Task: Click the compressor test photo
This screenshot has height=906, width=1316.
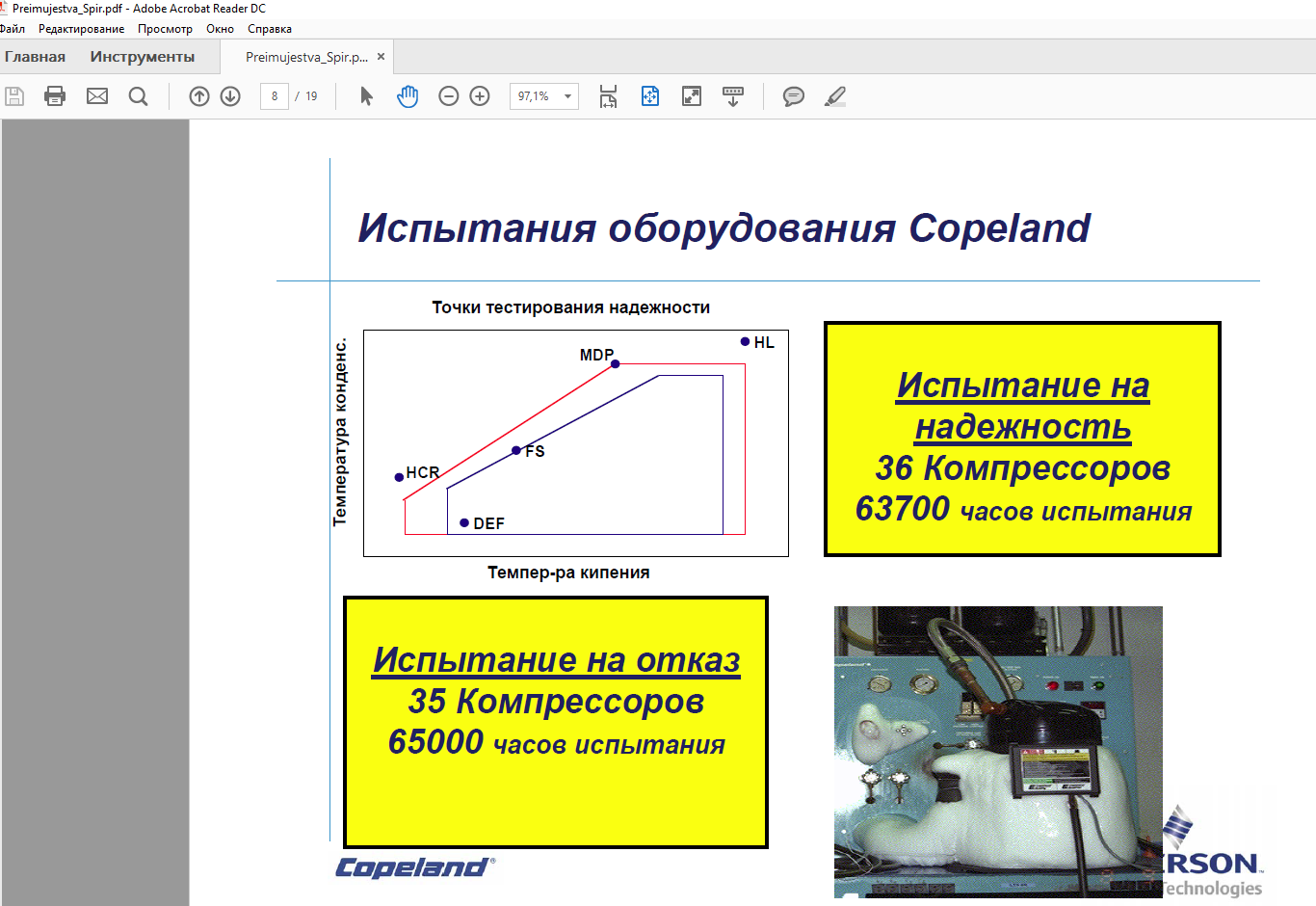Action: 998,752
